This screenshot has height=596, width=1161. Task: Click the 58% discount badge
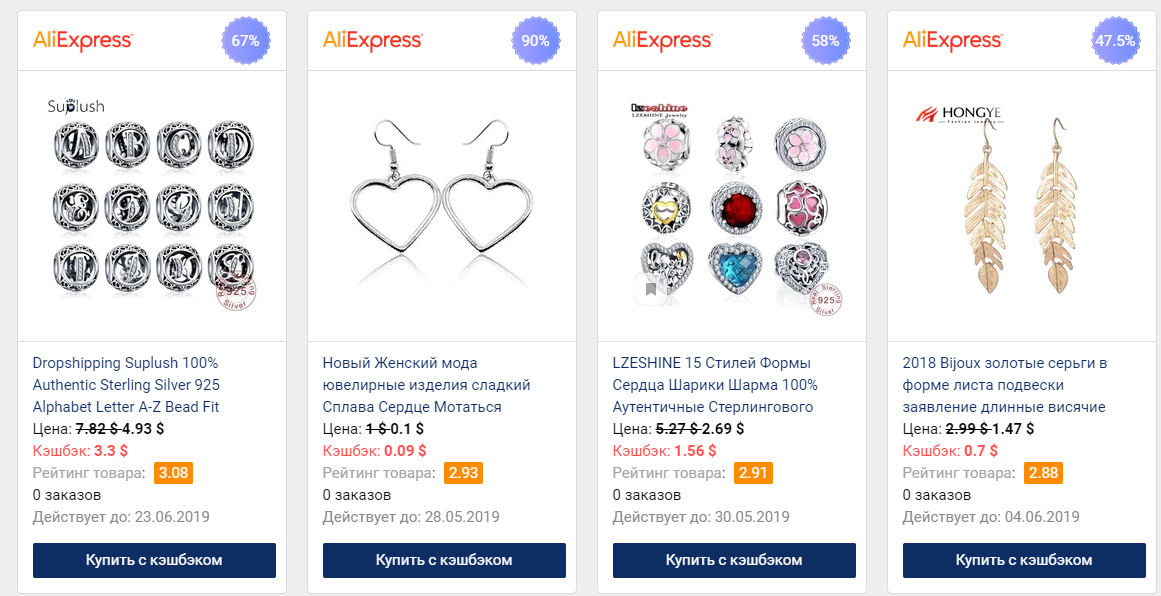coord(826,41)
